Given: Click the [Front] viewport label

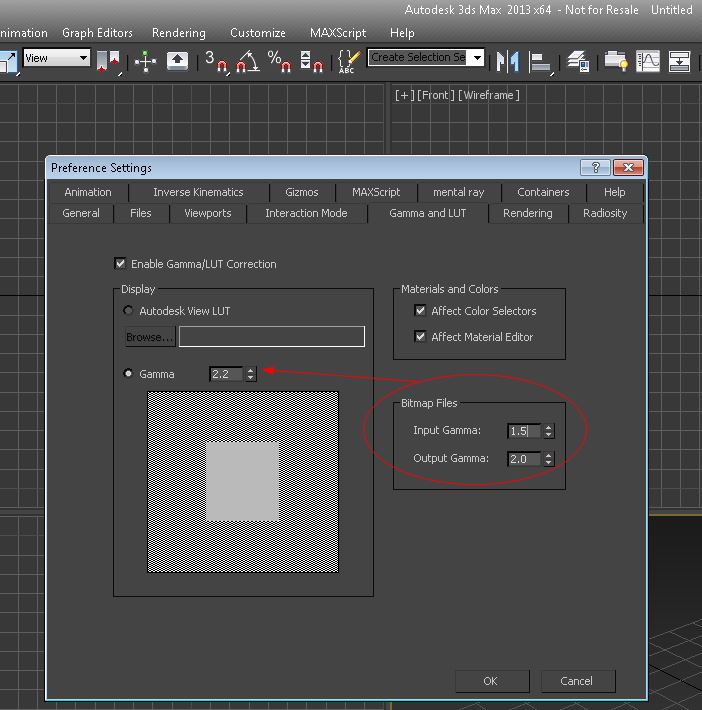Looking at the screenshot, I should tap(436, 95).
